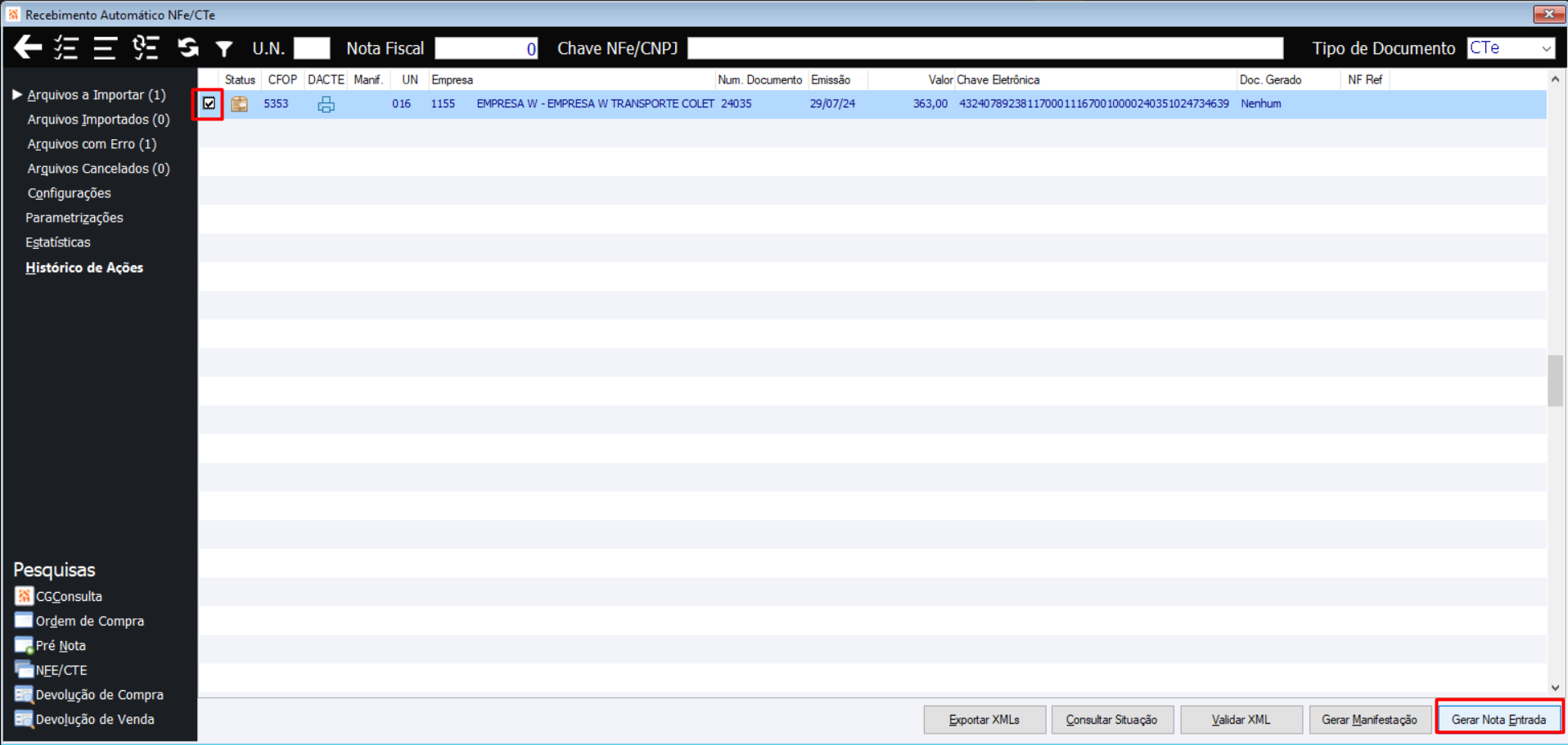Click the Validar XML button

pos(1241,720)
